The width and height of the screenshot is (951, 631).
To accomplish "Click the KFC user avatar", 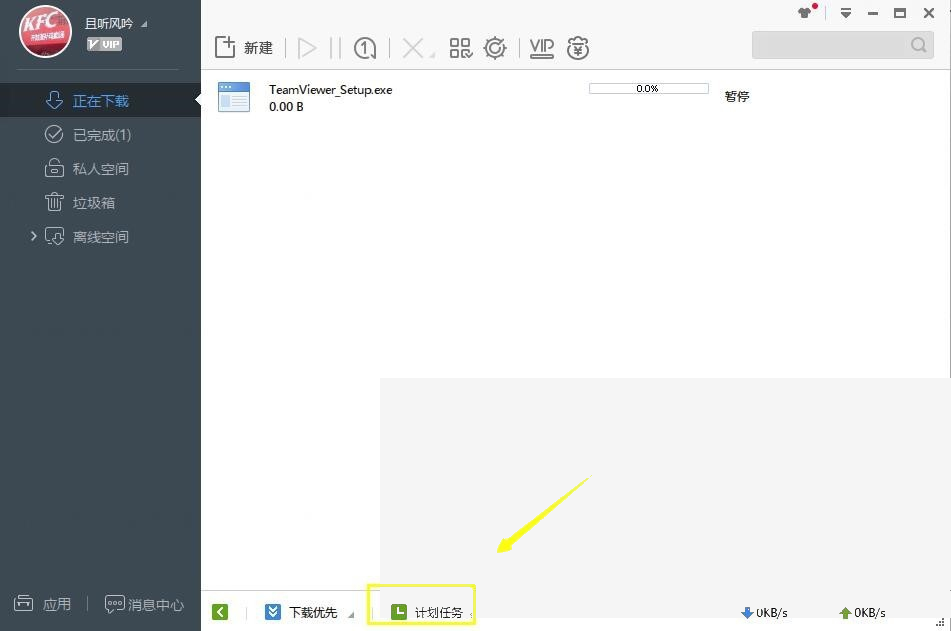I will (45, 32).
